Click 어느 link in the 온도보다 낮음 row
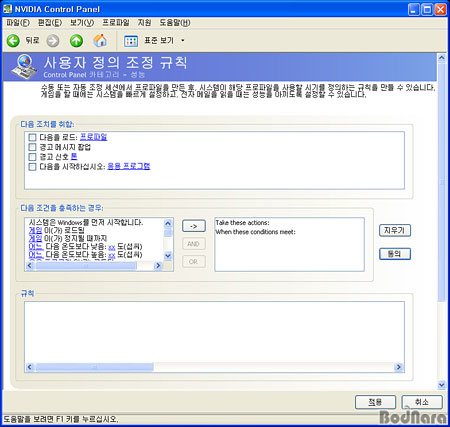Image resolution: width=450 pixels, height=427 pixels. pyautogui.click(x=36, y=247)
